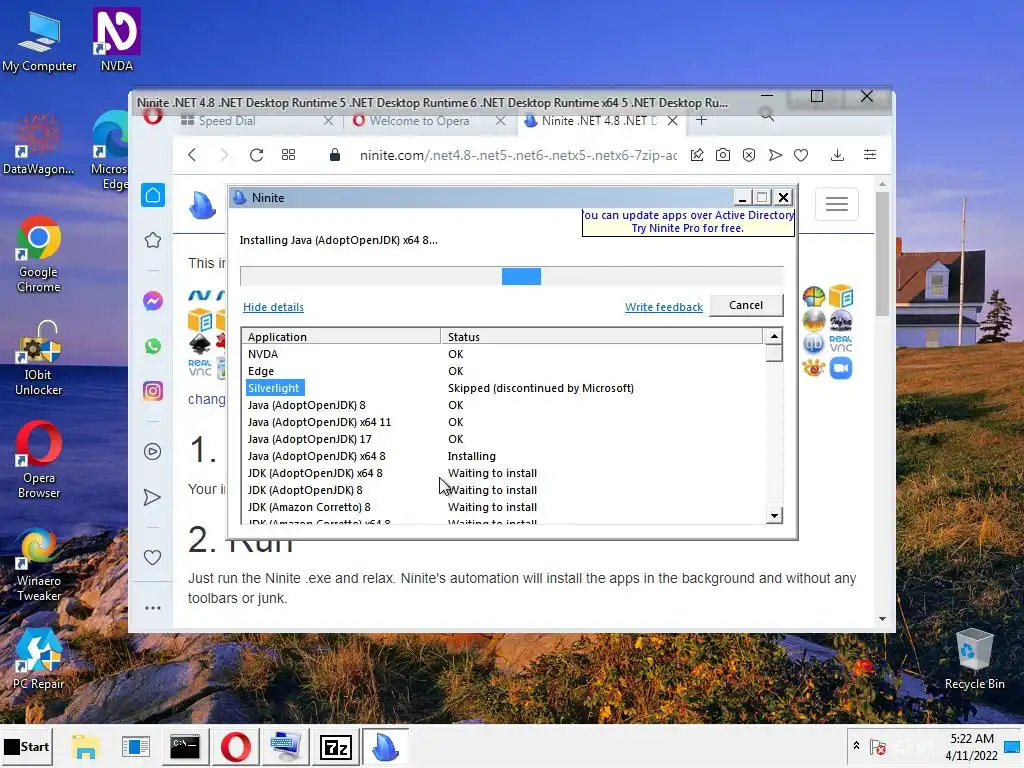Show hidden system tray icons

click(x=856, y=745)
